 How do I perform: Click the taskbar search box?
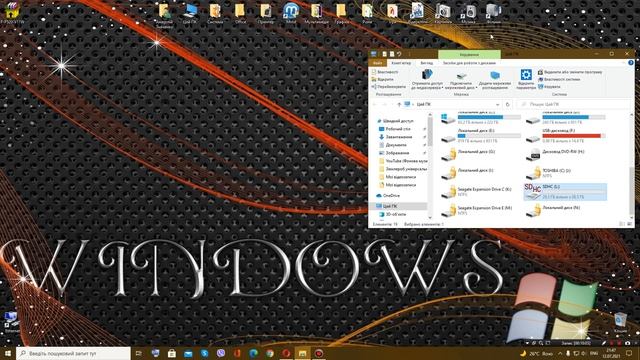point(73,353)
